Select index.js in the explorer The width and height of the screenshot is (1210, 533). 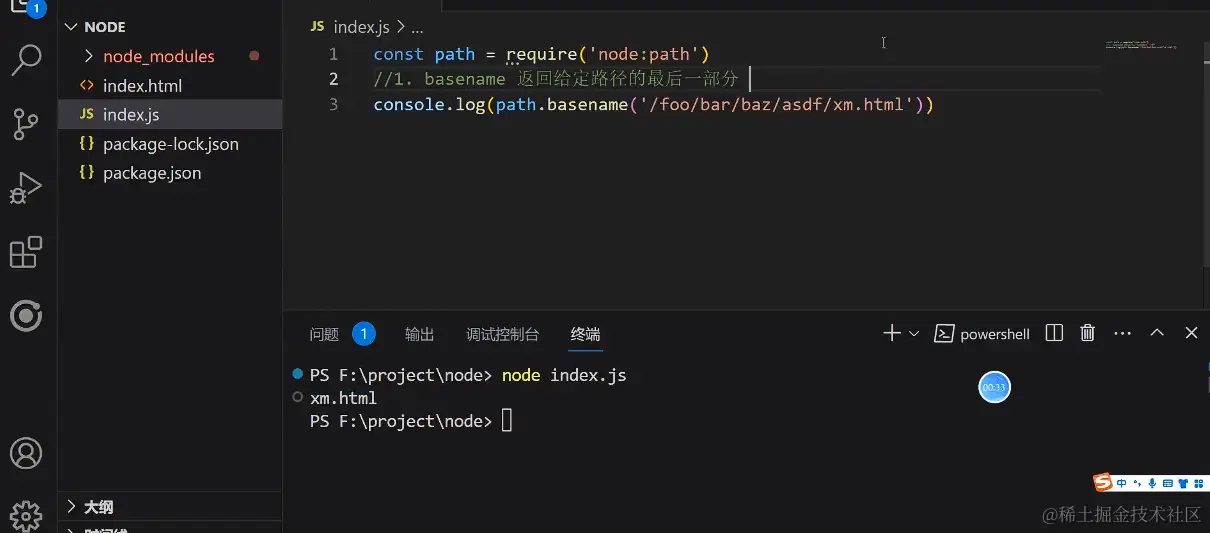(x=170, y=114)
